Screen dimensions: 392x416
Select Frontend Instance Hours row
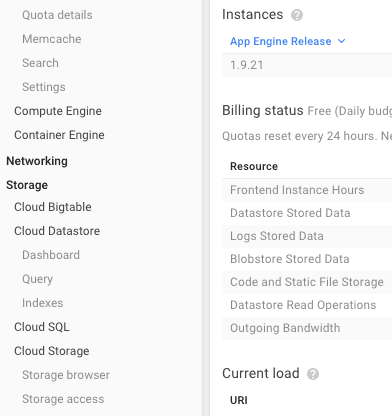307,190
